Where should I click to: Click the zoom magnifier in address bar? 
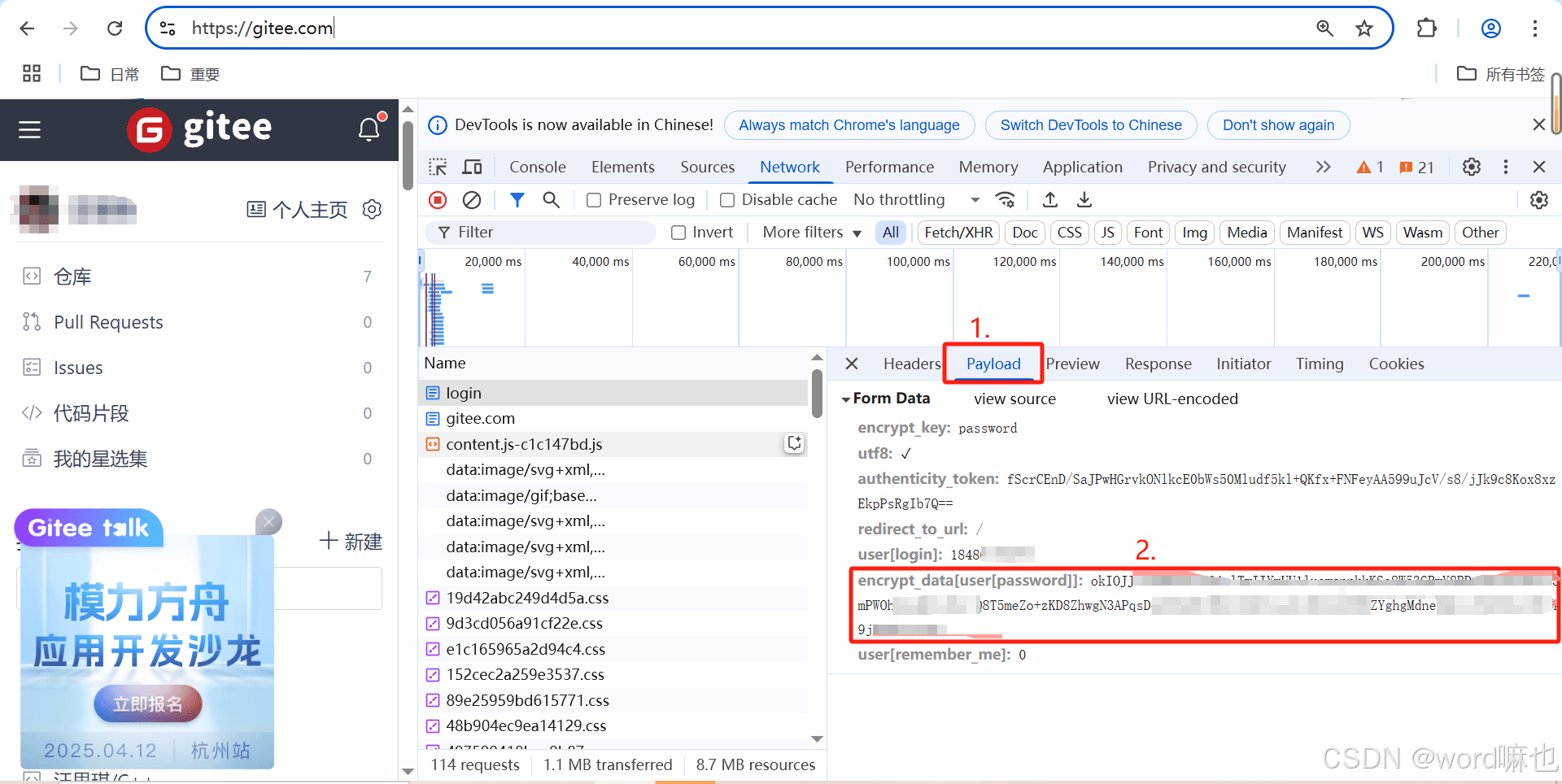pyautogui.click(x=1325, y=28)
